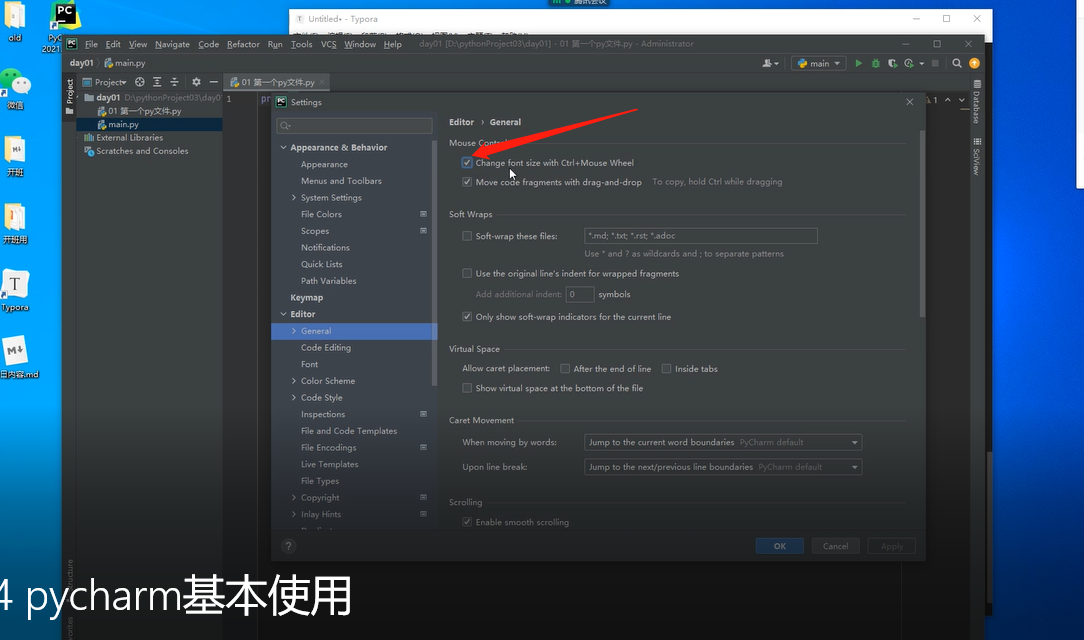Enable Inside tabs caret placement checkbox
This screenshot has height=640, width=1084.
pyautogui.click(x=666, y=369)
